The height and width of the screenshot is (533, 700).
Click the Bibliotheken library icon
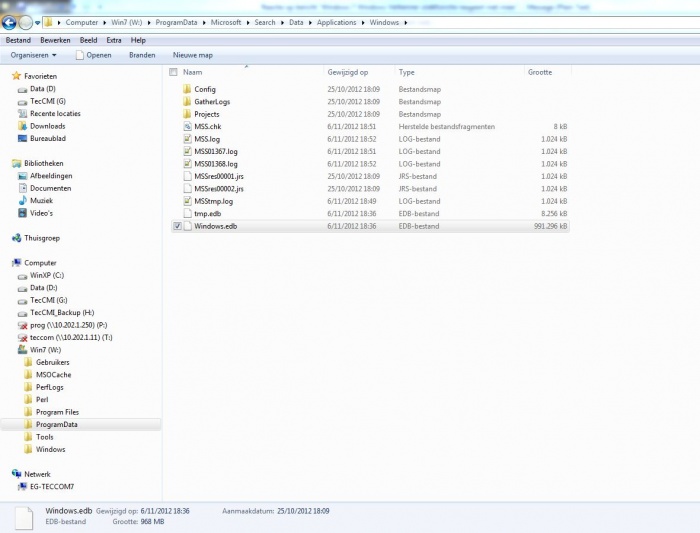17,163
